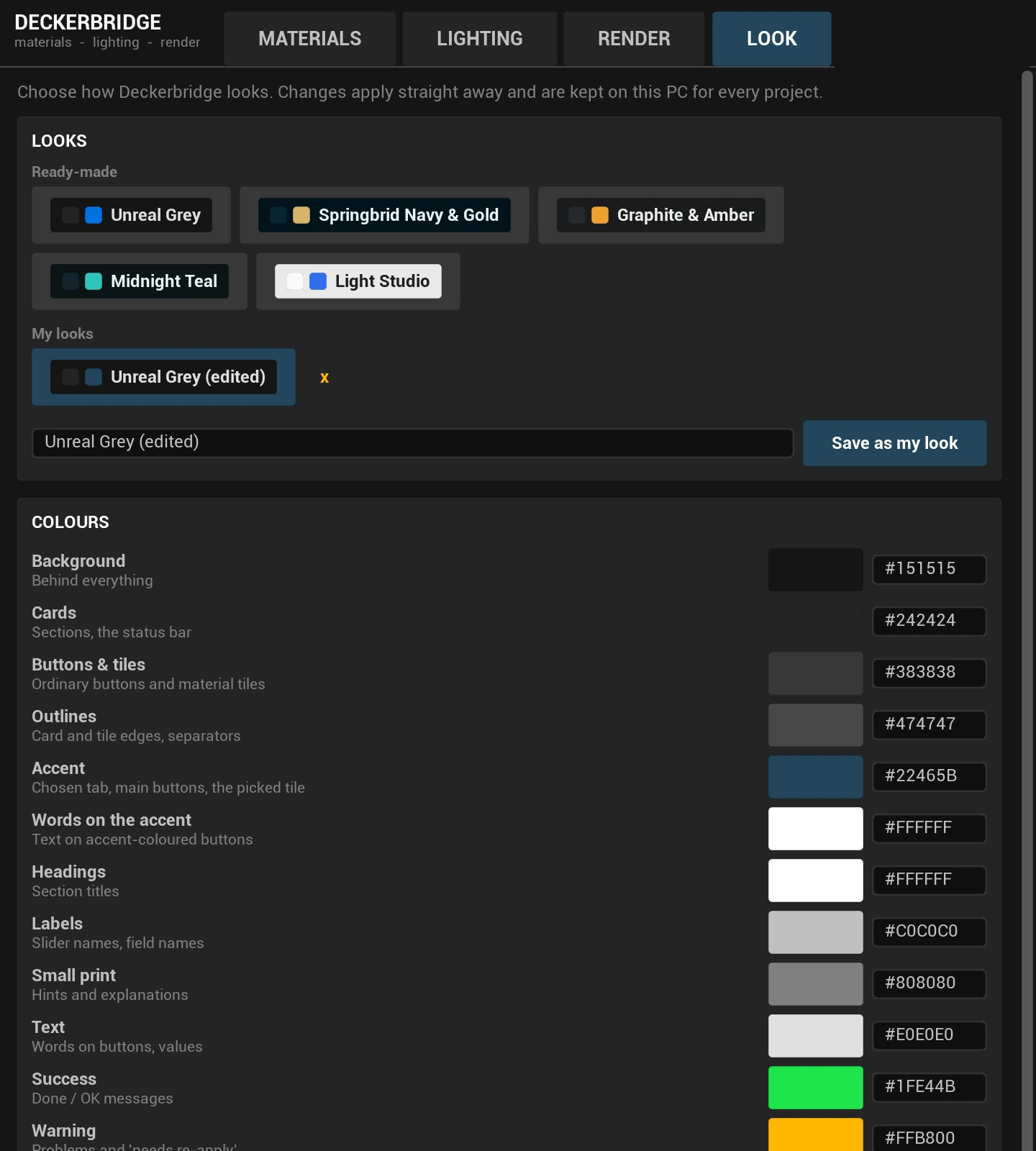The height and width of the screenshot is (1151, 1036).
Task: Open the Text colour swatch
Action: [816, 1036]
